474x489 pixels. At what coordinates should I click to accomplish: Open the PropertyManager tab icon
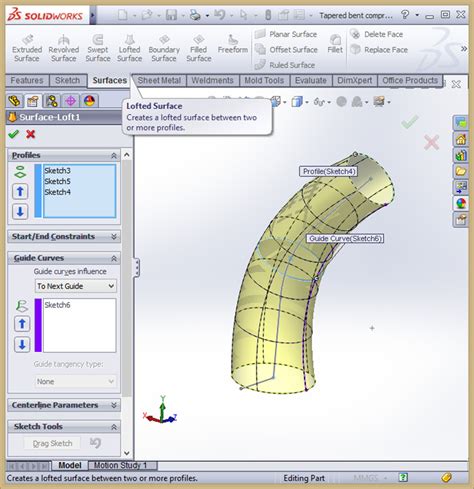tap(33, 101)
